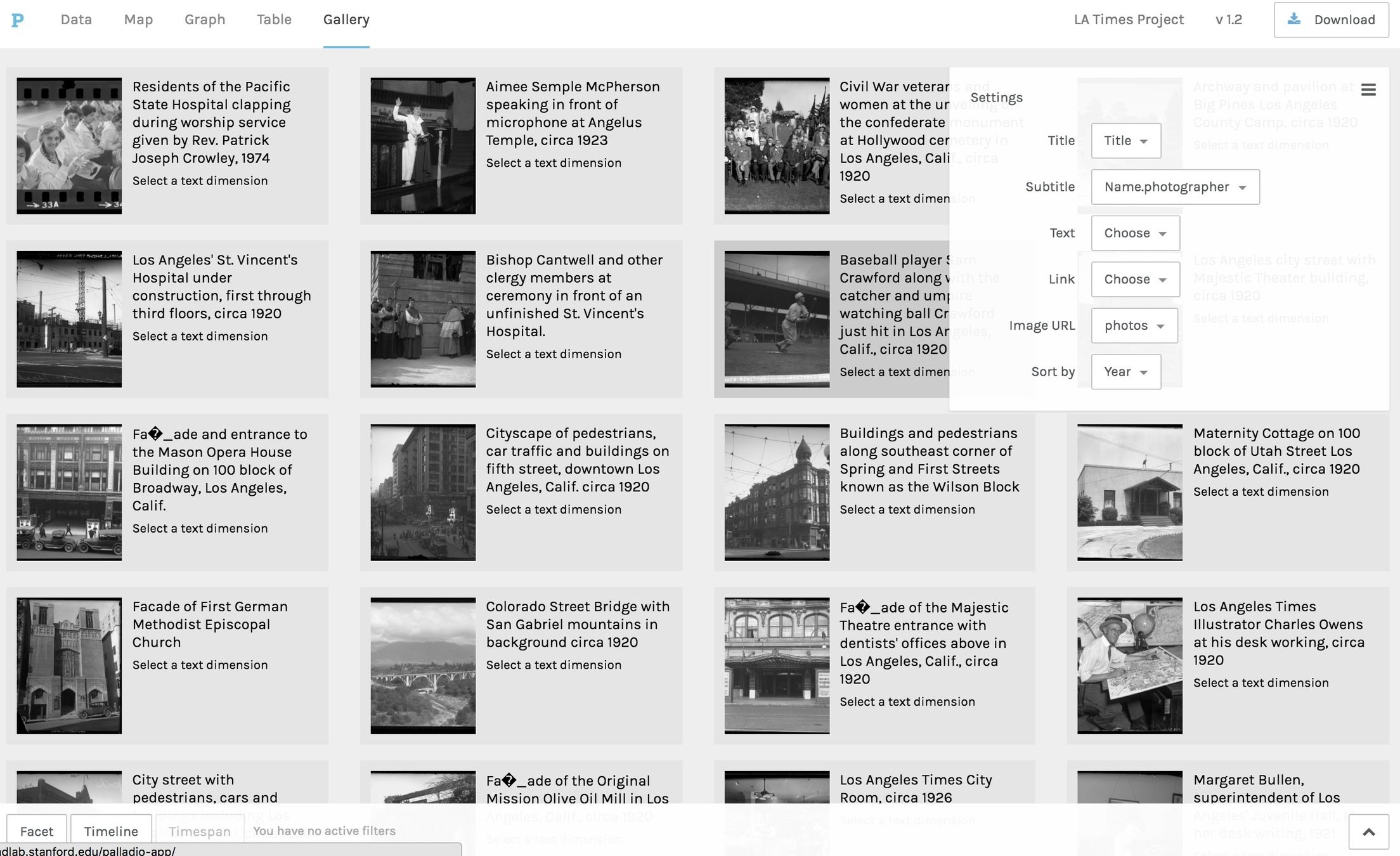This screenshot has width=1400, height=856.
Task: Click the hamburger icon in Settings panel
Action: (x=1368, y=90)
